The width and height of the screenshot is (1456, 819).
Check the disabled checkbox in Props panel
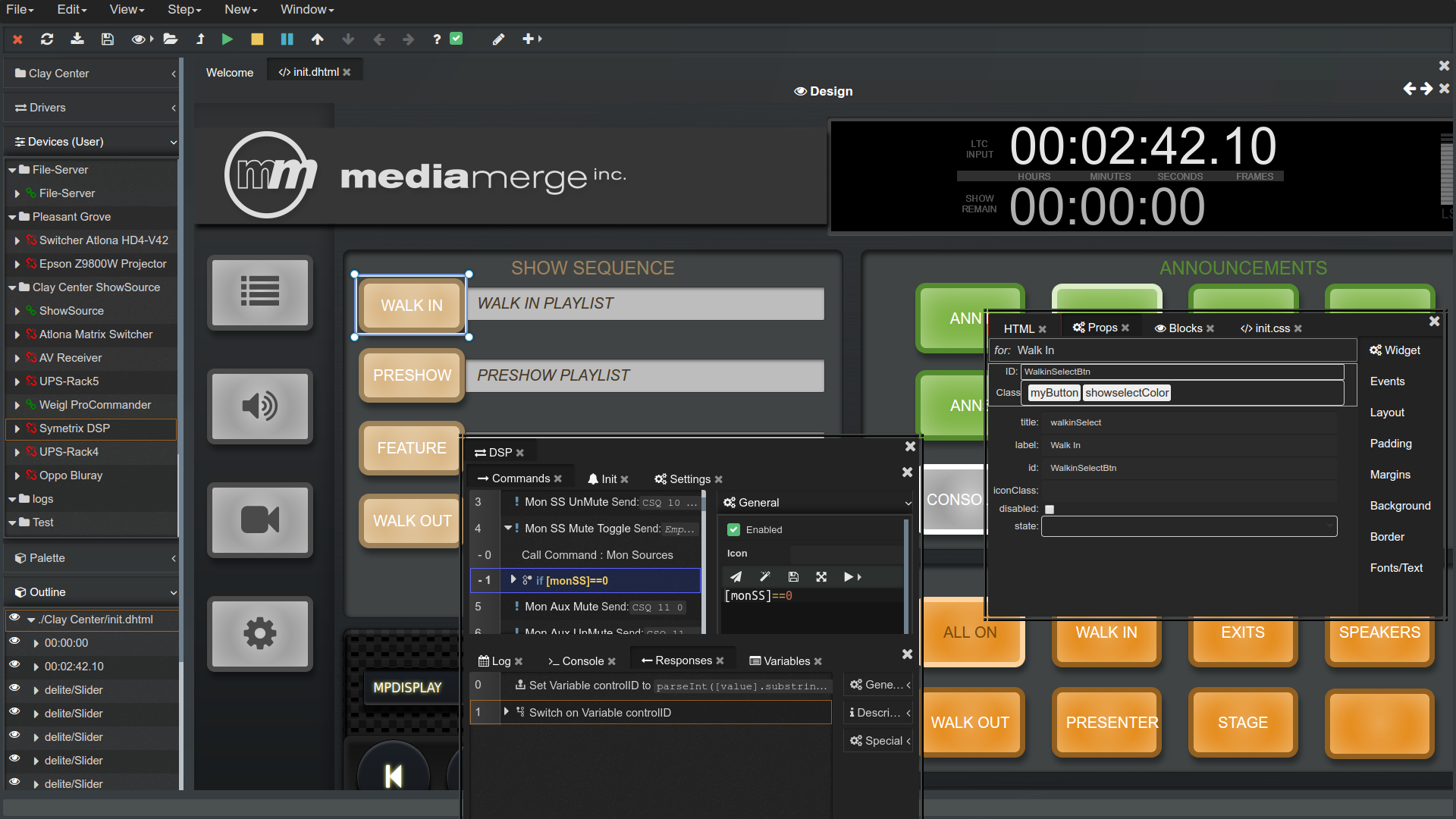point(1050,510)
